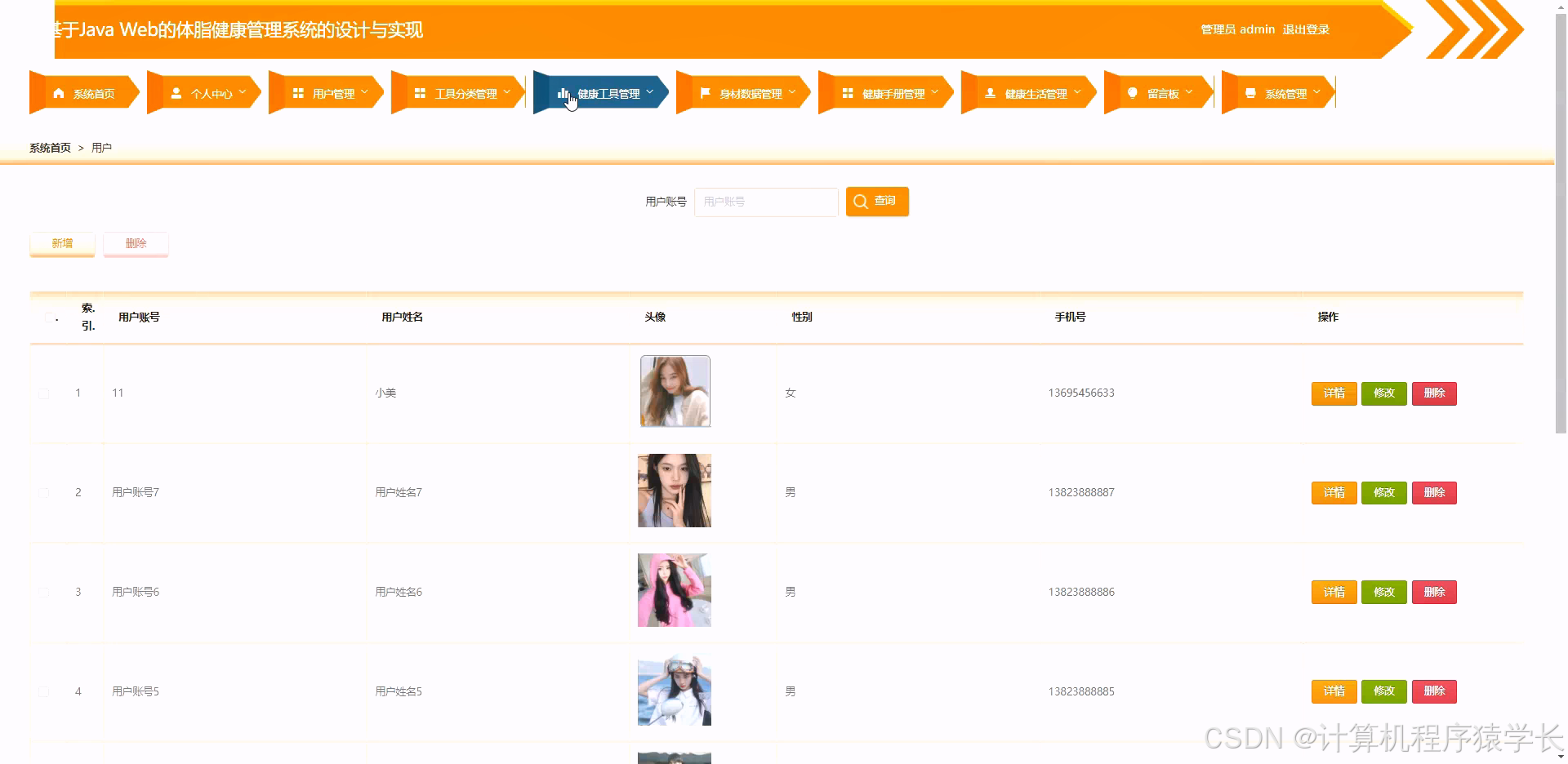
Task: Click the 手机号 column header
Action: [1070, 318]
